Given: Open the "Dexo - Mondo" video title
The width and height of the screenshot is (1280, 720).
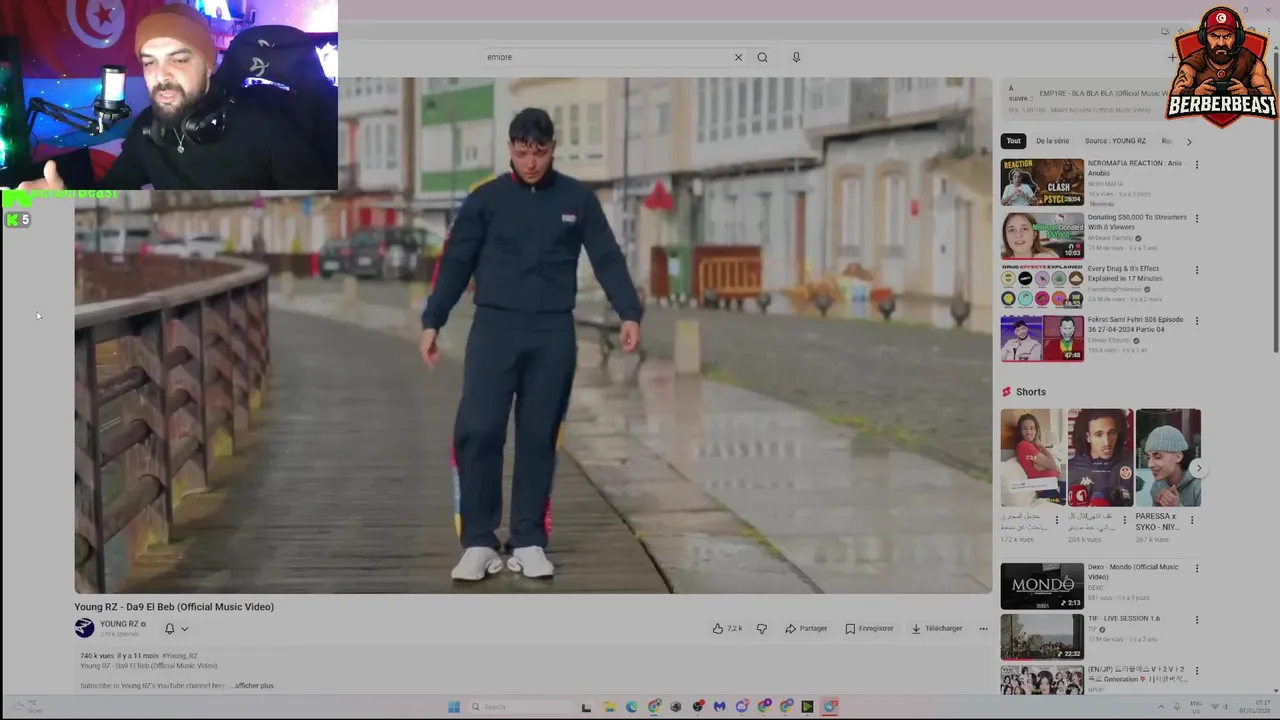Looking at the screenshot, I should point(1133,572).
